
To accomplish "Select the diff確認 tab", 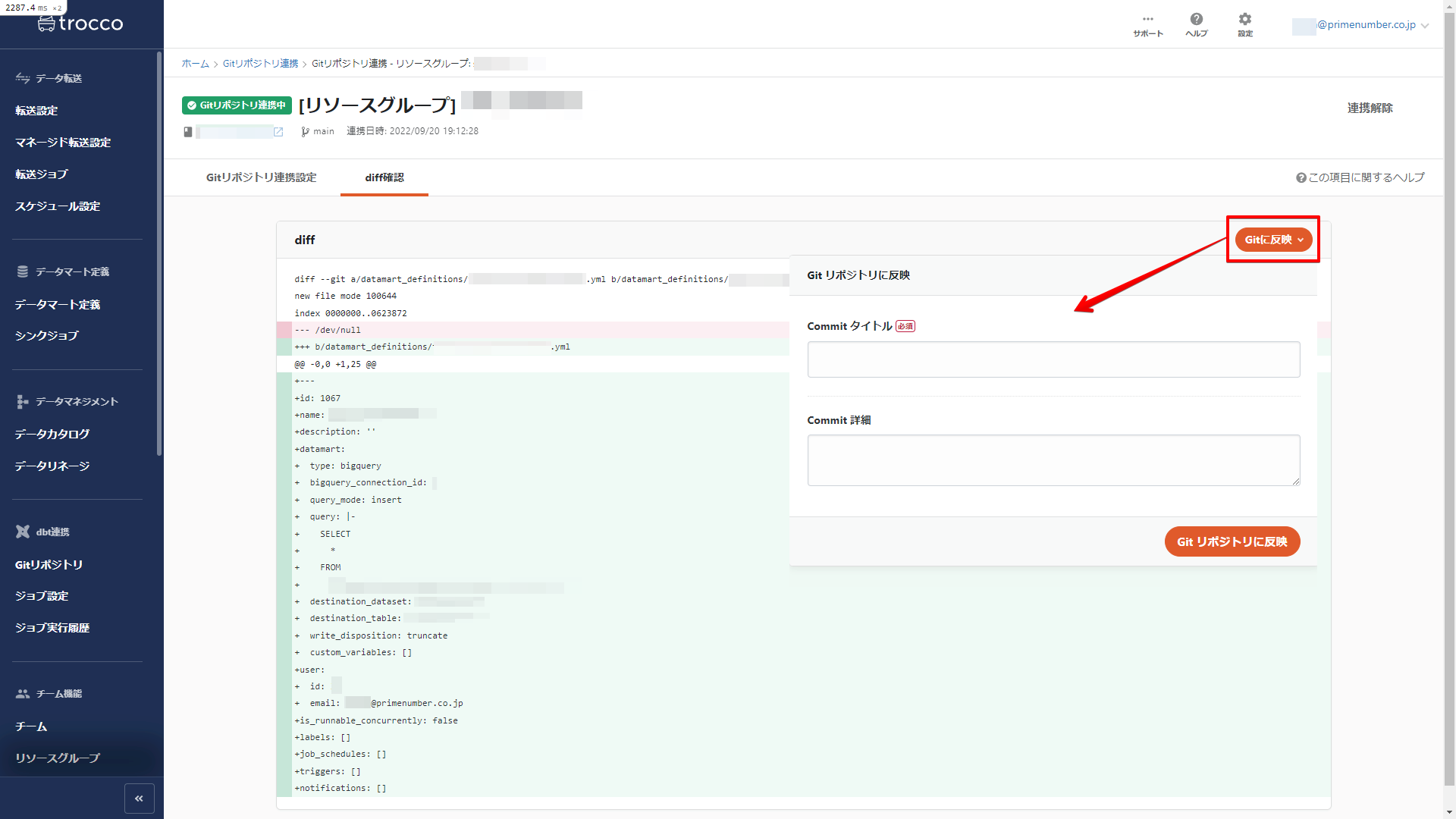I will (384, 177).
